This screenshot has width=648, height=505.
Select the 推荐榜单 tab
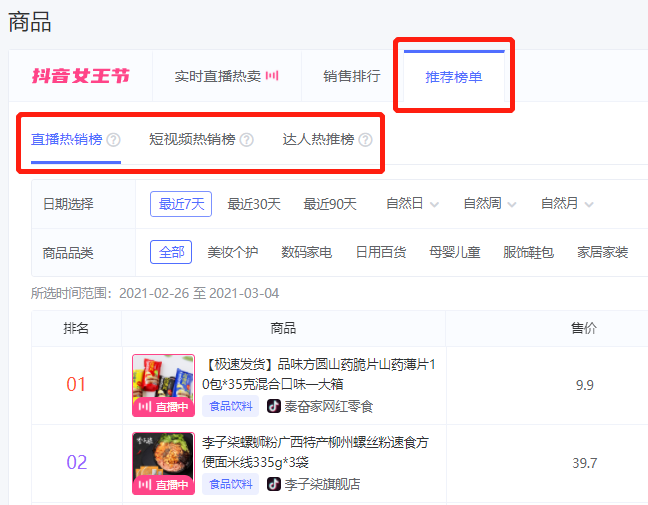click(x=454, y=77)
